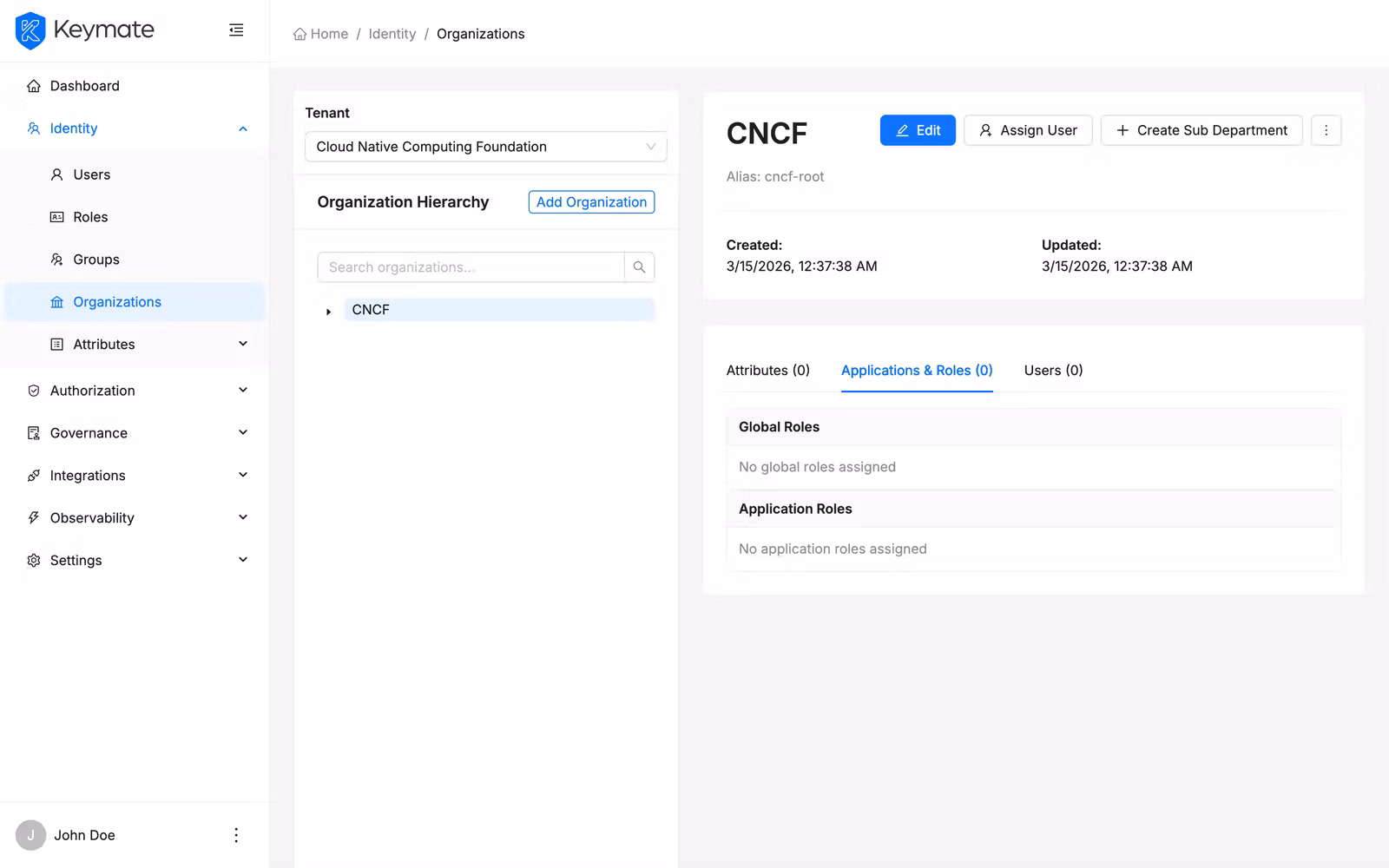
Task: Expand the Settings section chevron
Action: point(243,560)
